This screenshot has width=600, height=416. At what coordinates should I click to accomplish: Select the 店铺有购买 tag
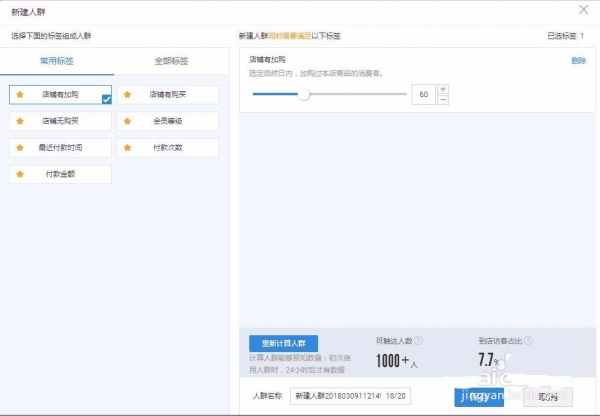[168, 95]
